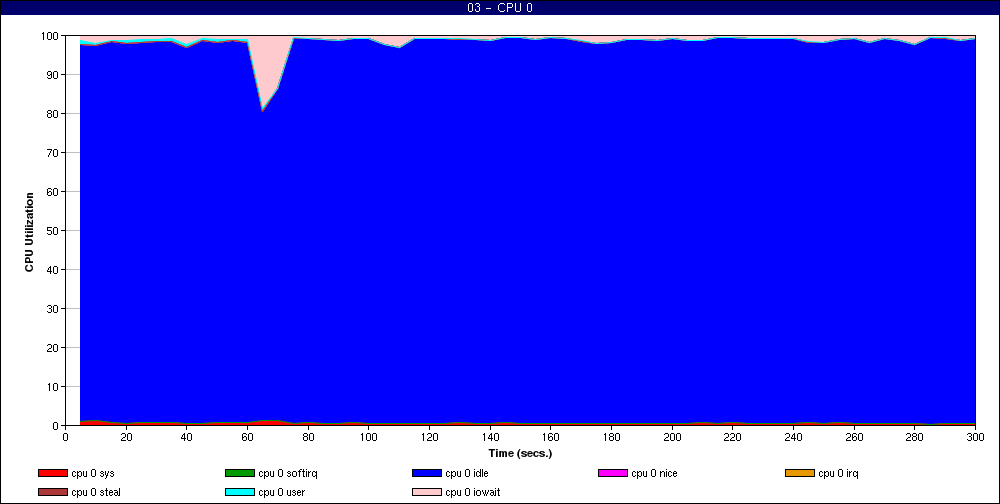Viewport: 1000px width, 504px height.
Task: Click the pink cpu 0 iowait legend swatch
Action: point(427,493)
